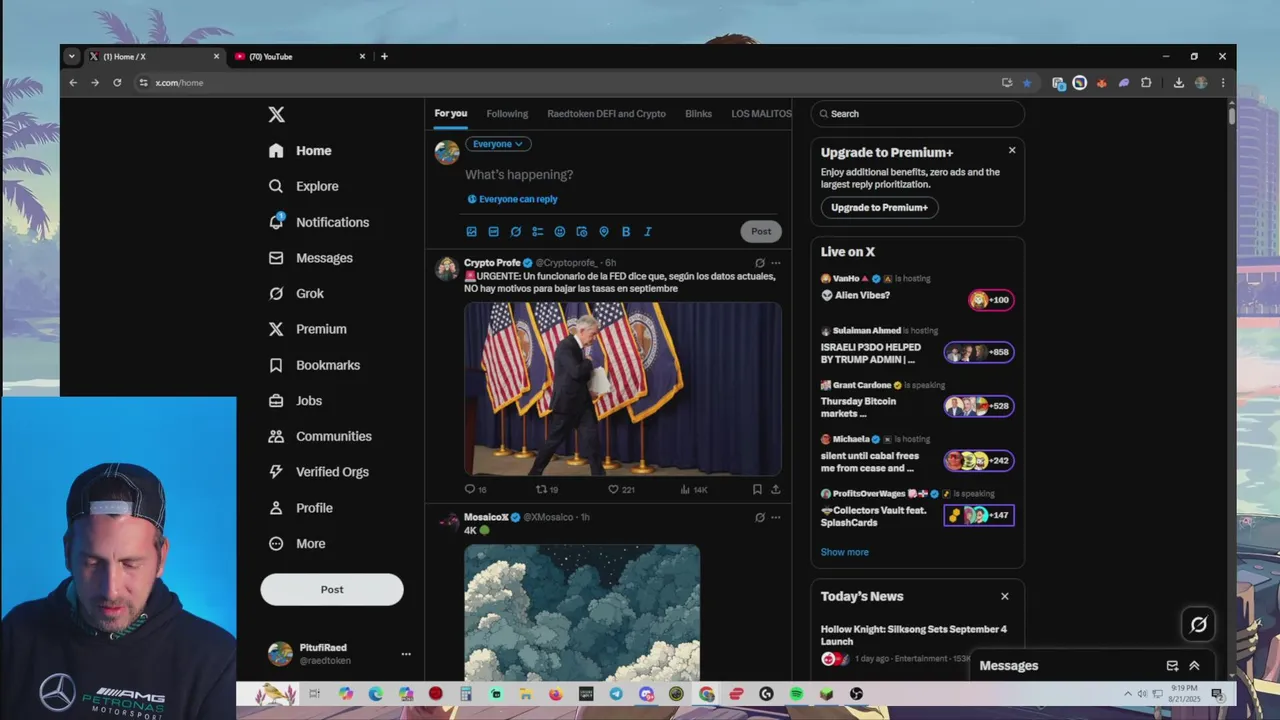The image size is (1280, 720).
Task: Click the X Search field
Action: click(918, 114)
